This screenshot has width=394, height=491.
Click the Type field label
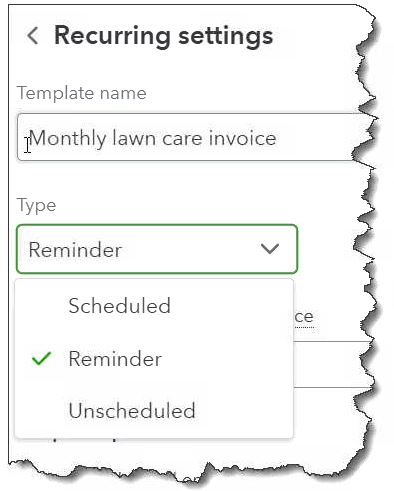(36, 205)
